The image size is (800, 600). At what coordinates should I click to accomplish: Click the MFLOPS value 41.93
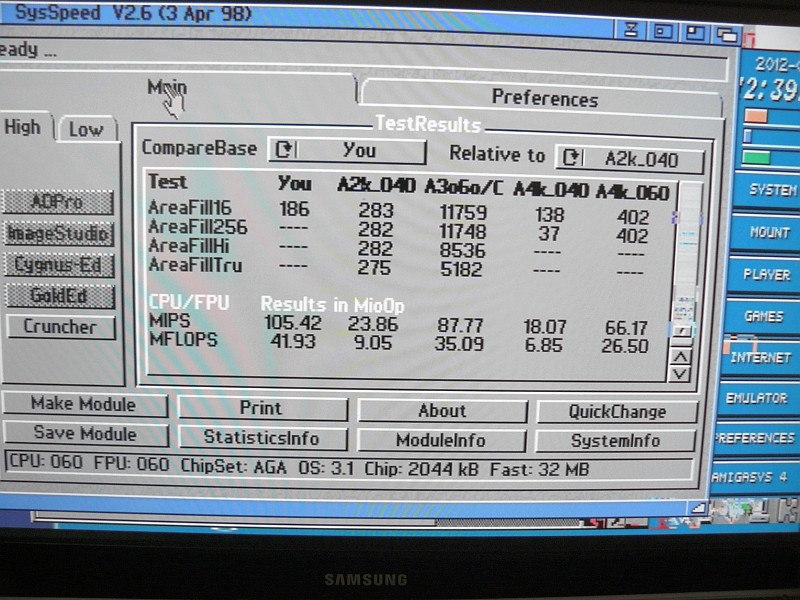pyautogui.click(x=293, y=341)
